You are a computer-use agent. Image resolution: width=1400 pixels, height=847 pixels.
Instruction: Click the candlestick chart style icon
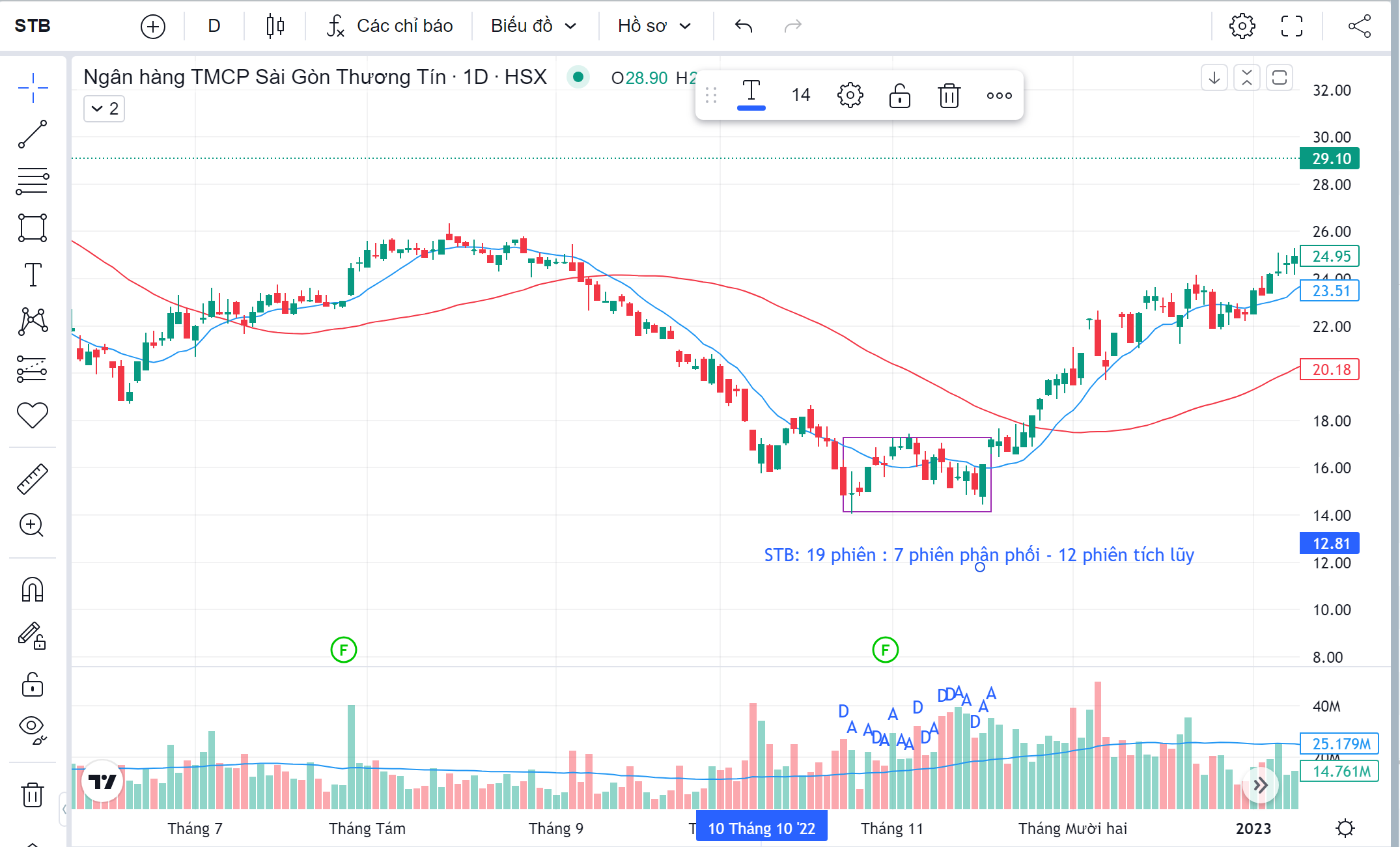click(x=275, y=26)
